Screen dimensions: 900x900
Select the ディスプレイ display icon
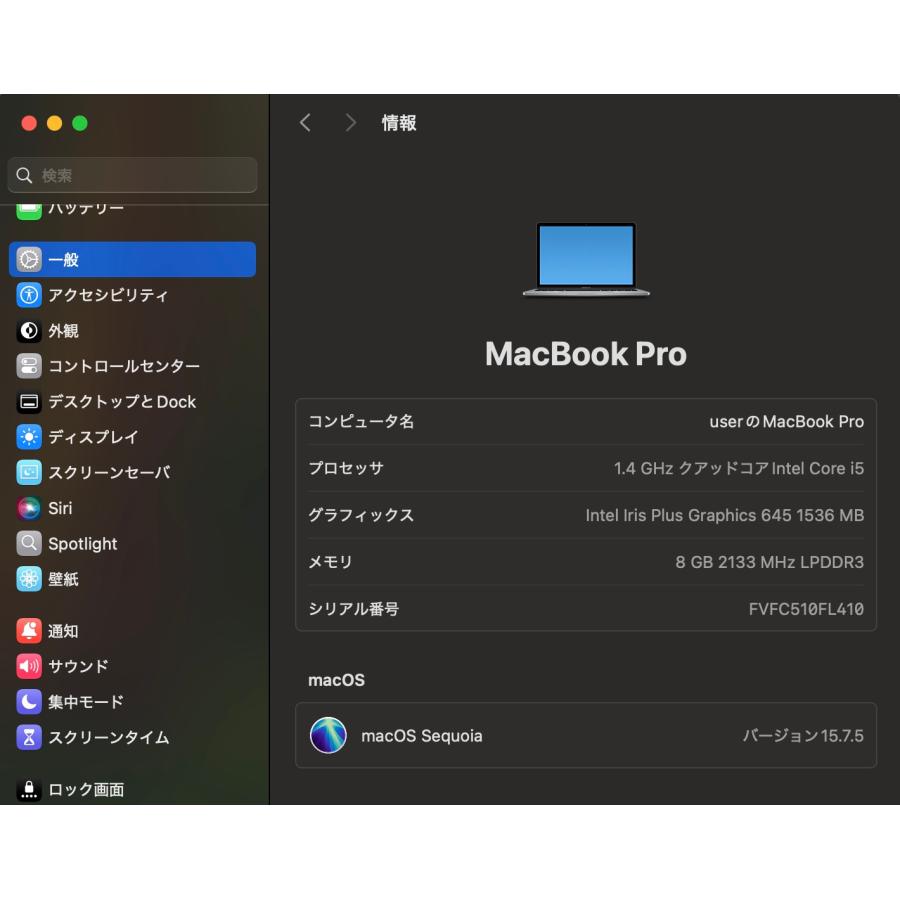(29, 437)
